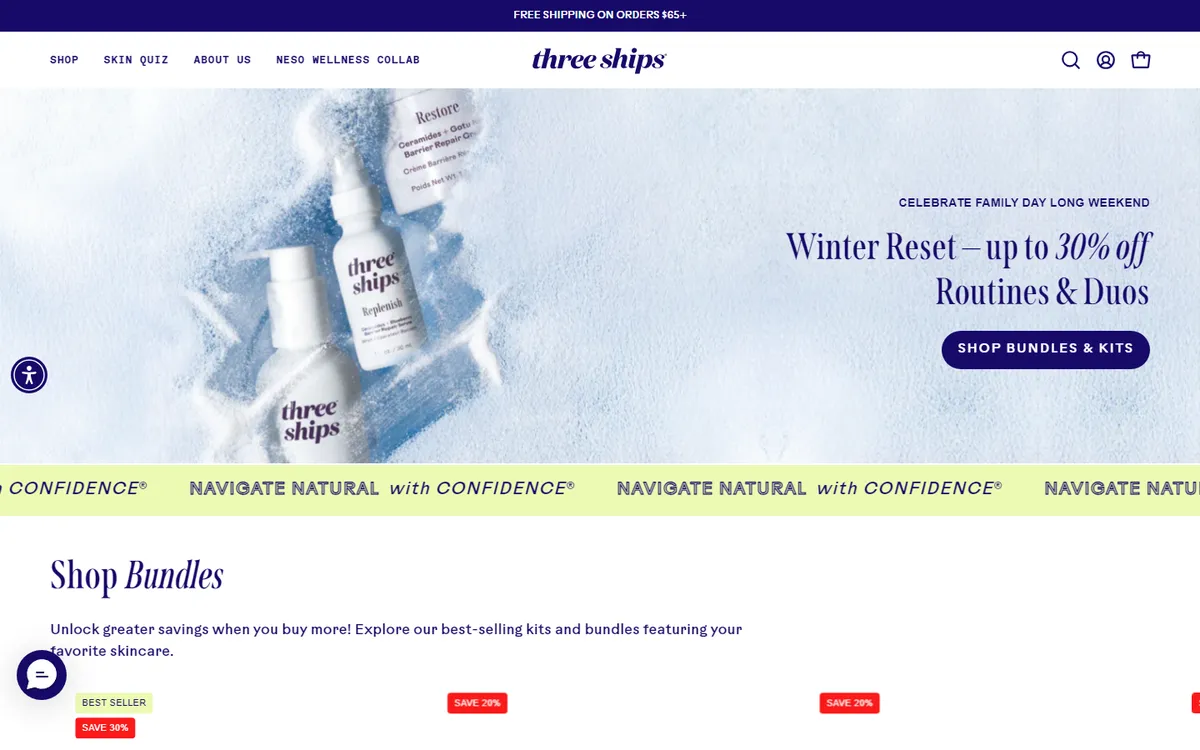Click the middle Save 20% badge
Screen dimensions: 1200x750
pos(477,703)
